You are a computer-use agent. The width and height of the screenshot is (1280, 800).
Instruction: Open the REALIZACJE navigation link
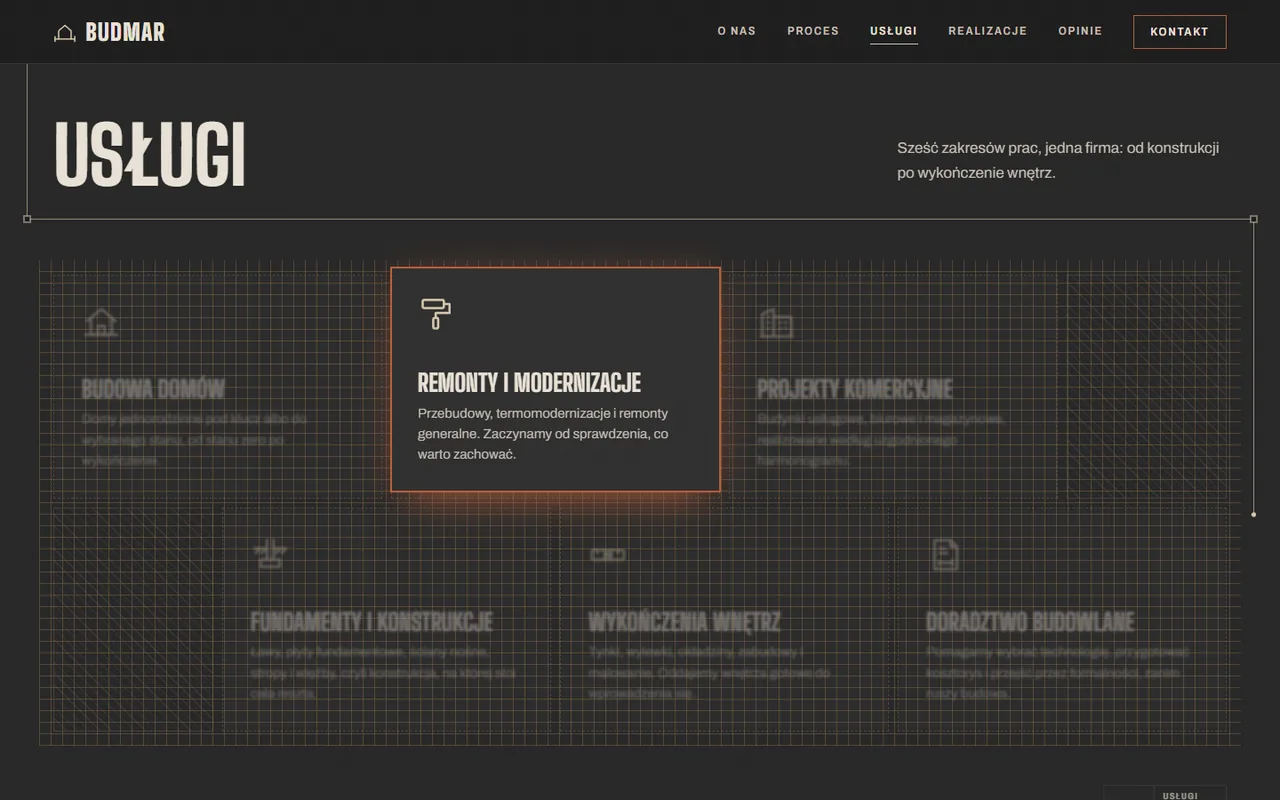[987, 31]
